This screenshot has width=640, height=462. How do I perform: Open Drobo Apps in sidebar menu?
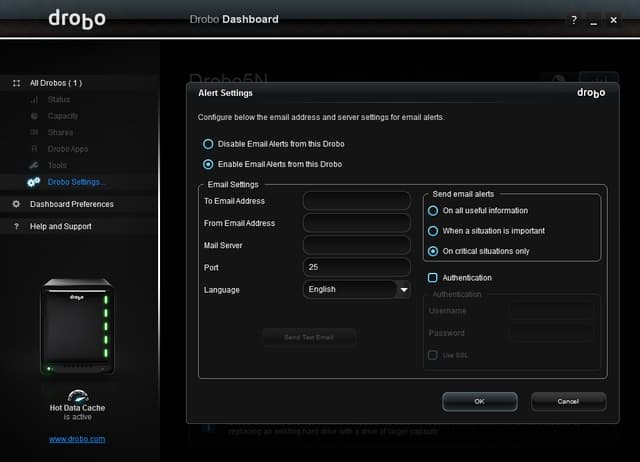coord(68,149)
